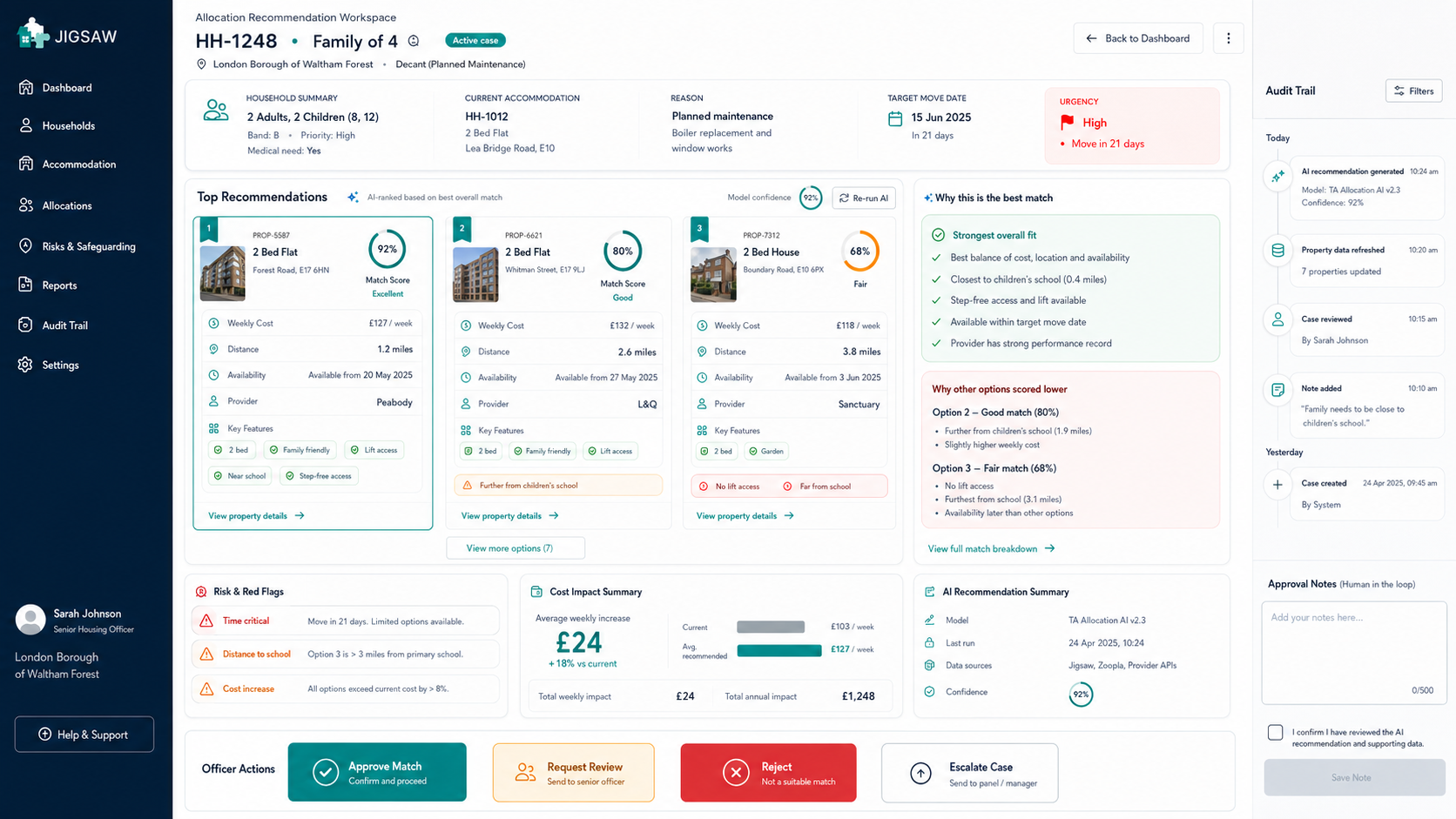Click into the Approval Notes text area
The height and width of the screenshot is (819, 1456).
coord(1354,653)
